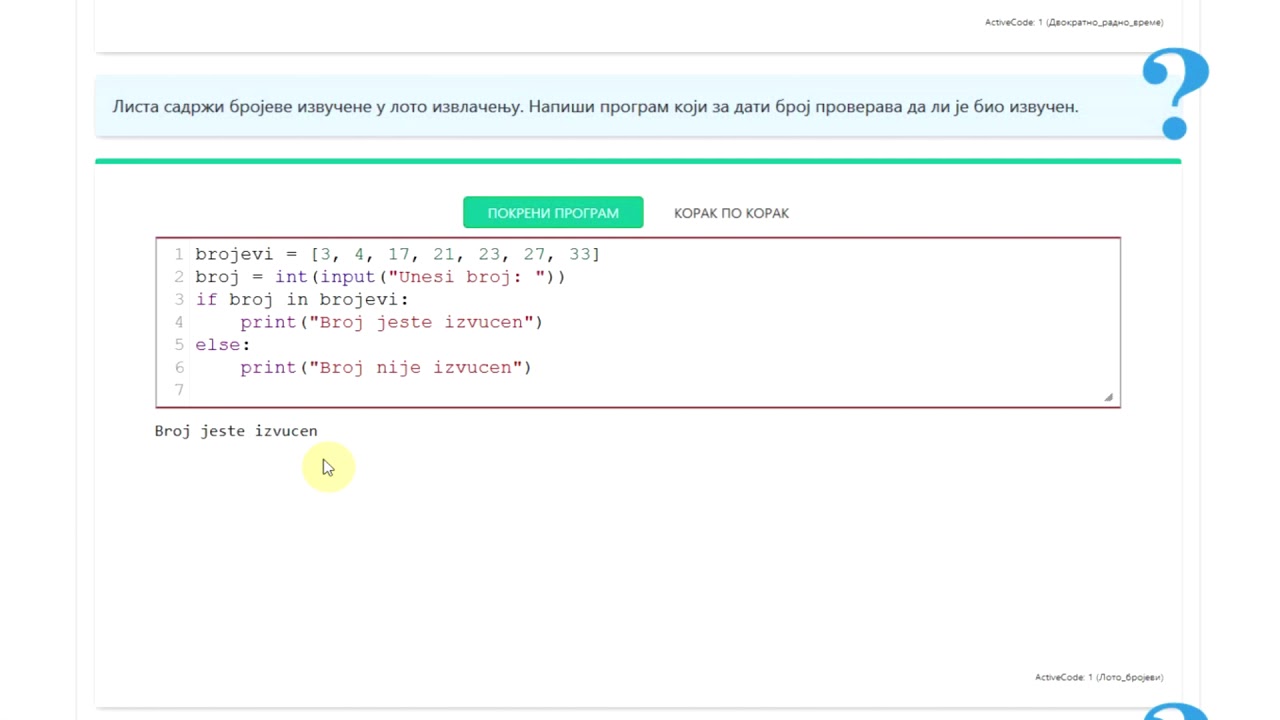Click line number 1 in the gutter

coord(179,254)
